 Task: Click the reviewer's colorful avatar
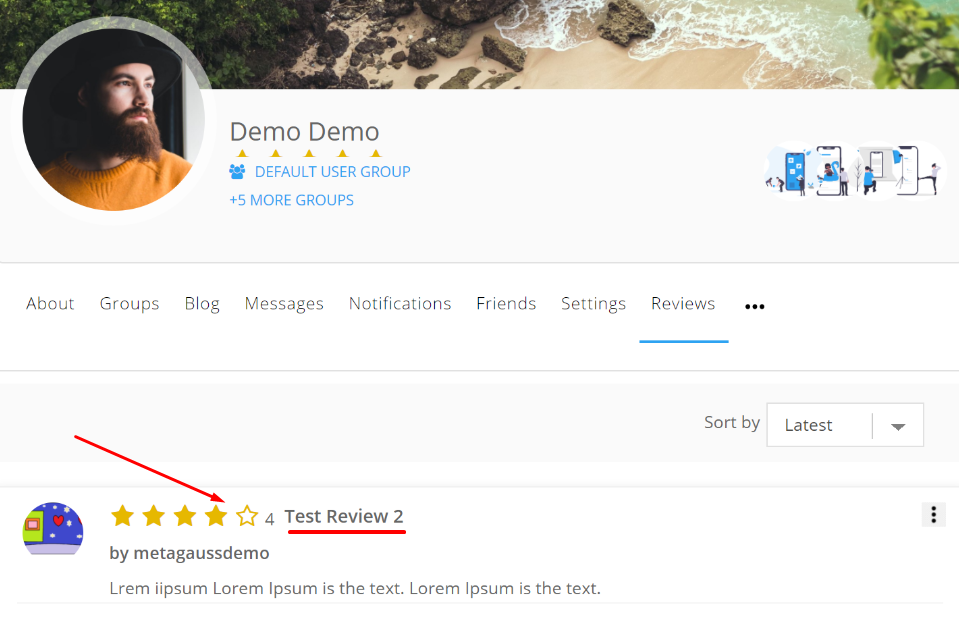click(x=53, y=529)
